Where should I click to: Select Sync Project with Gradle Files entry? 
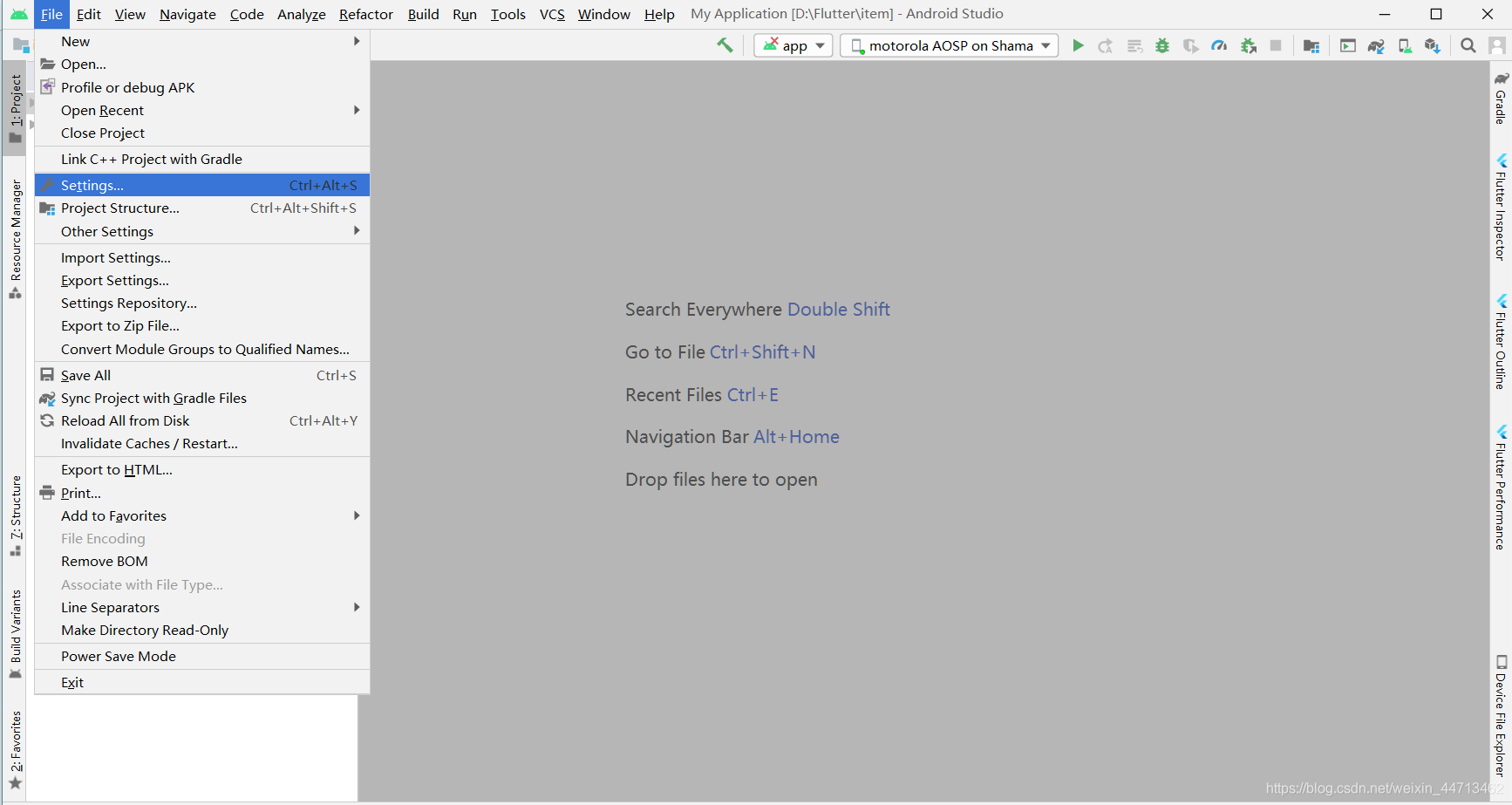[202, 398]
